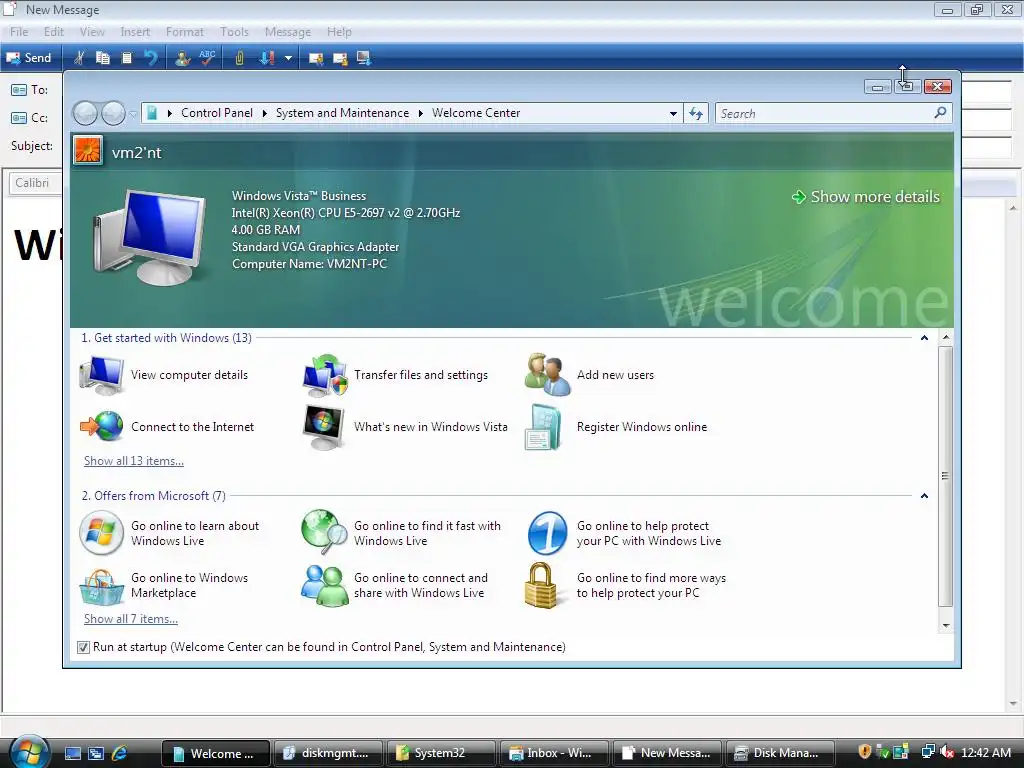Open the Format menu in New Message
The image size is (1024, 768).
coord(185,31)
